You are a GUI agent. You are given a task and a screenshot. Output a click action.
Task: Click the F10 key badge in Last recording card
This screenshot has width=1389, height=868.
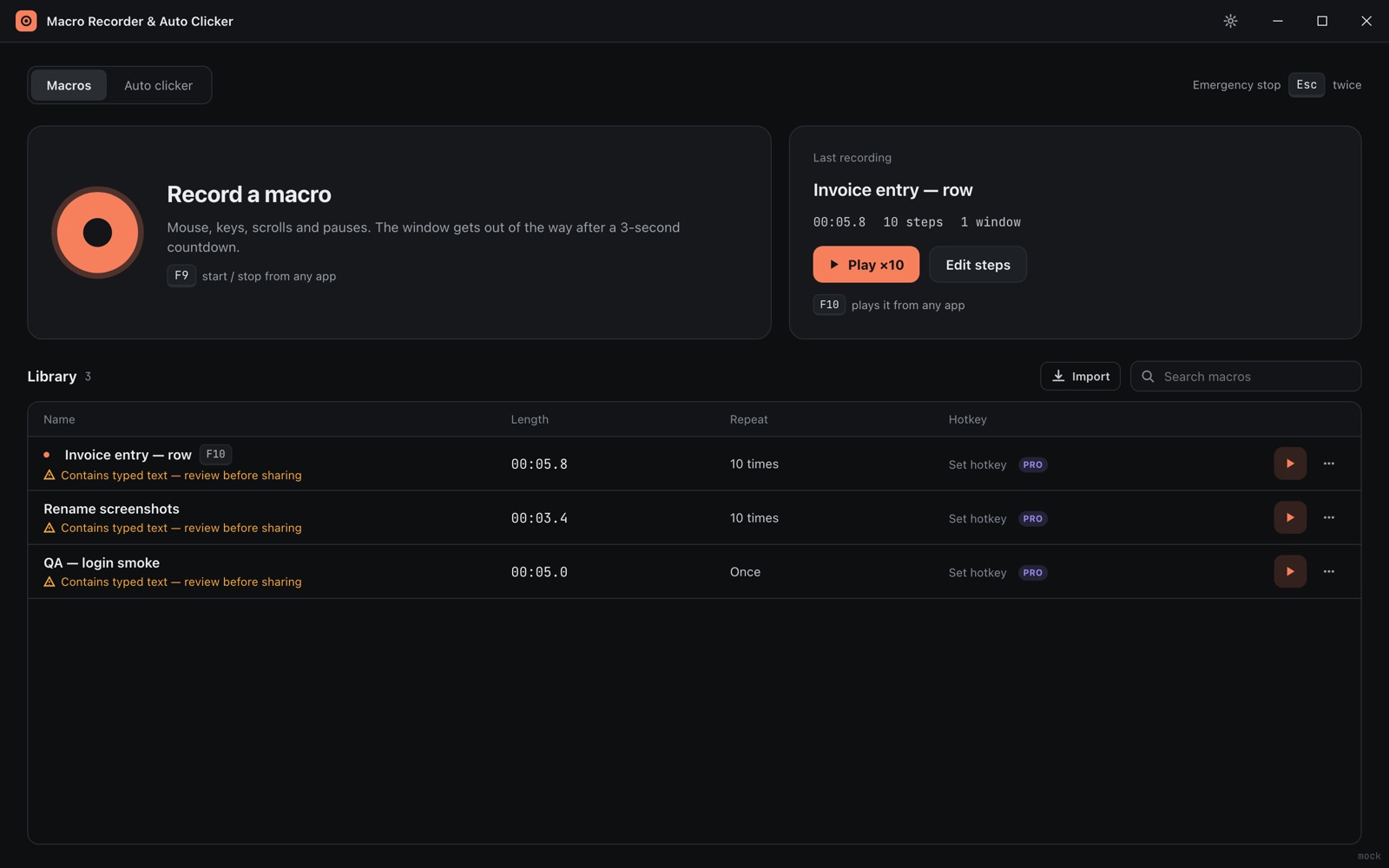829,305
